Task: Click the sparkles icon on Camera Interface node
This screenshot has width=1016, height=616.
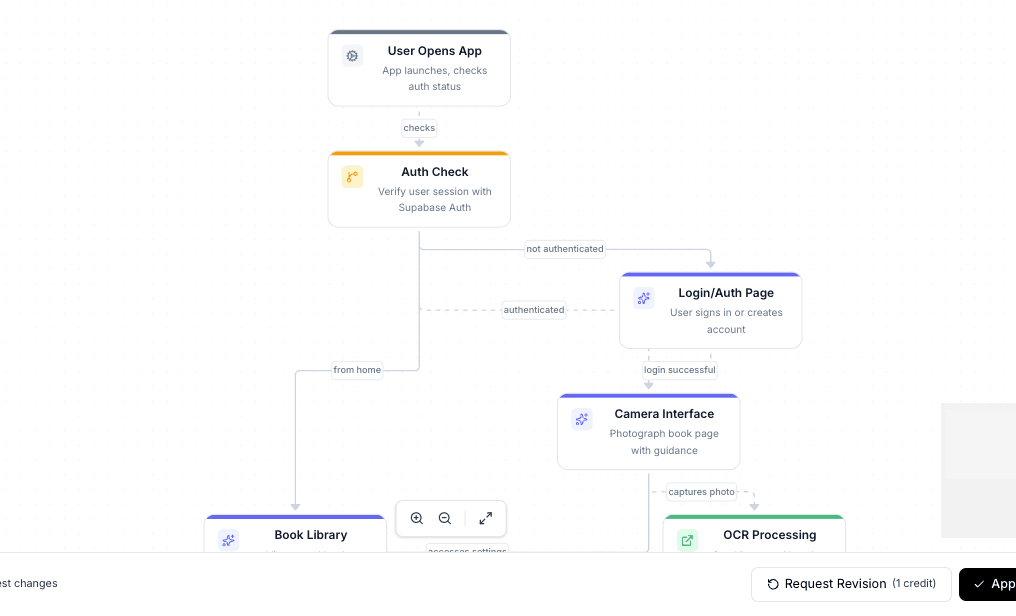Action: [x=582, y=419]
